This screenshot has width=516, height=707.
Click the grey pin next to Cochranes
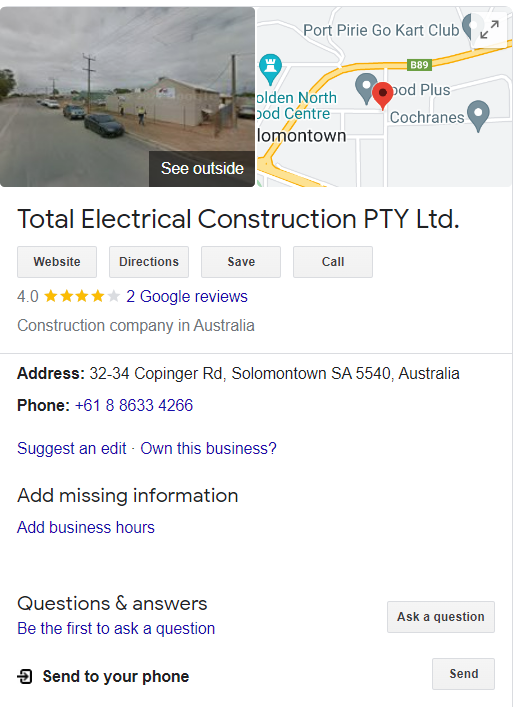pyautogui.click(x=478, y=116)
